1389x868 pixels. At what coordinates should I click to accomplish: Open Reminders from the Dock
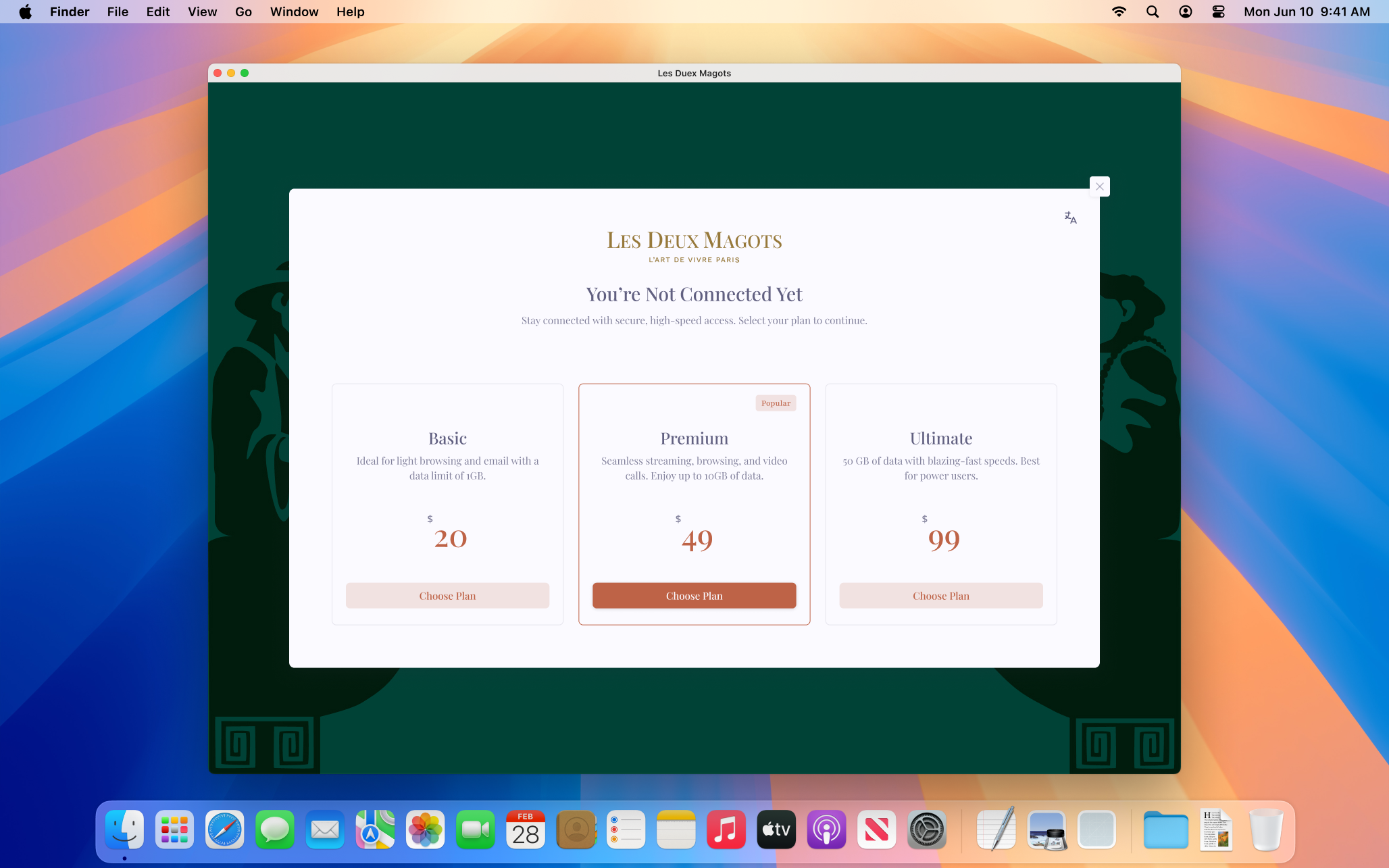pyautogui.click(x=626, y=829)
